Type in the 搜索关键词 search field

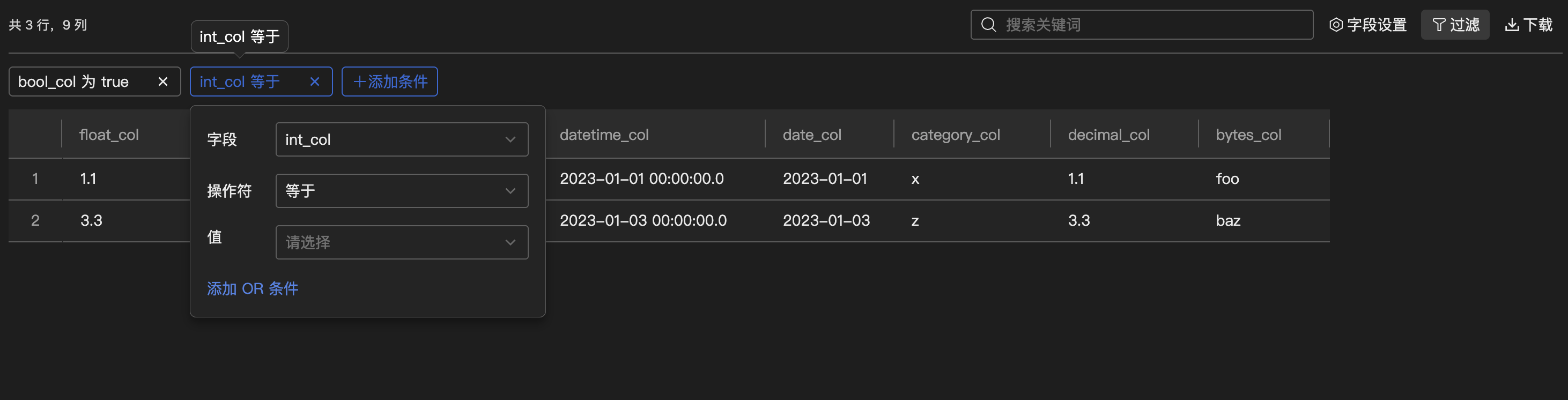pos(1157,24)
